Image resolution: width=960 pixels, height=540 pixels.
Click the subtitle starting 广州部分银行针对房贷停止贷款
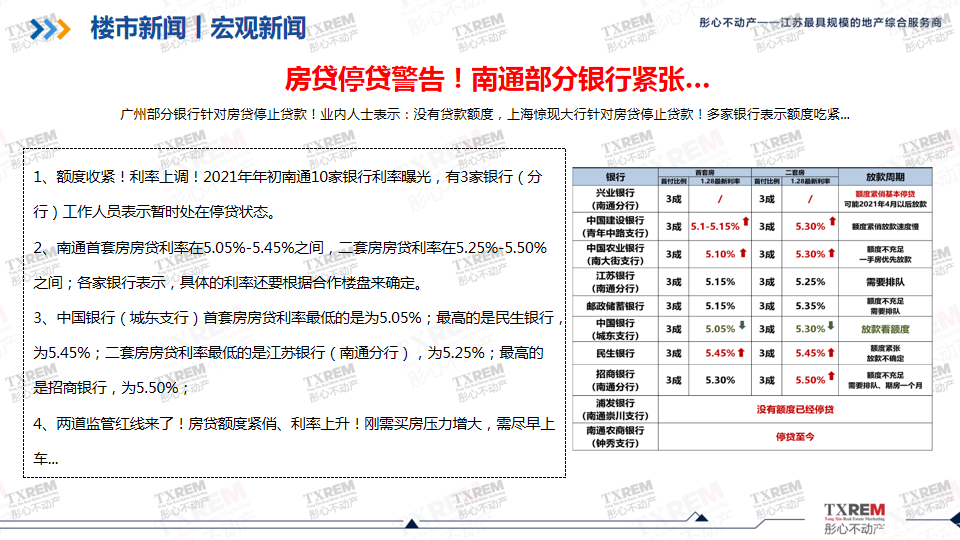point(485,114)
